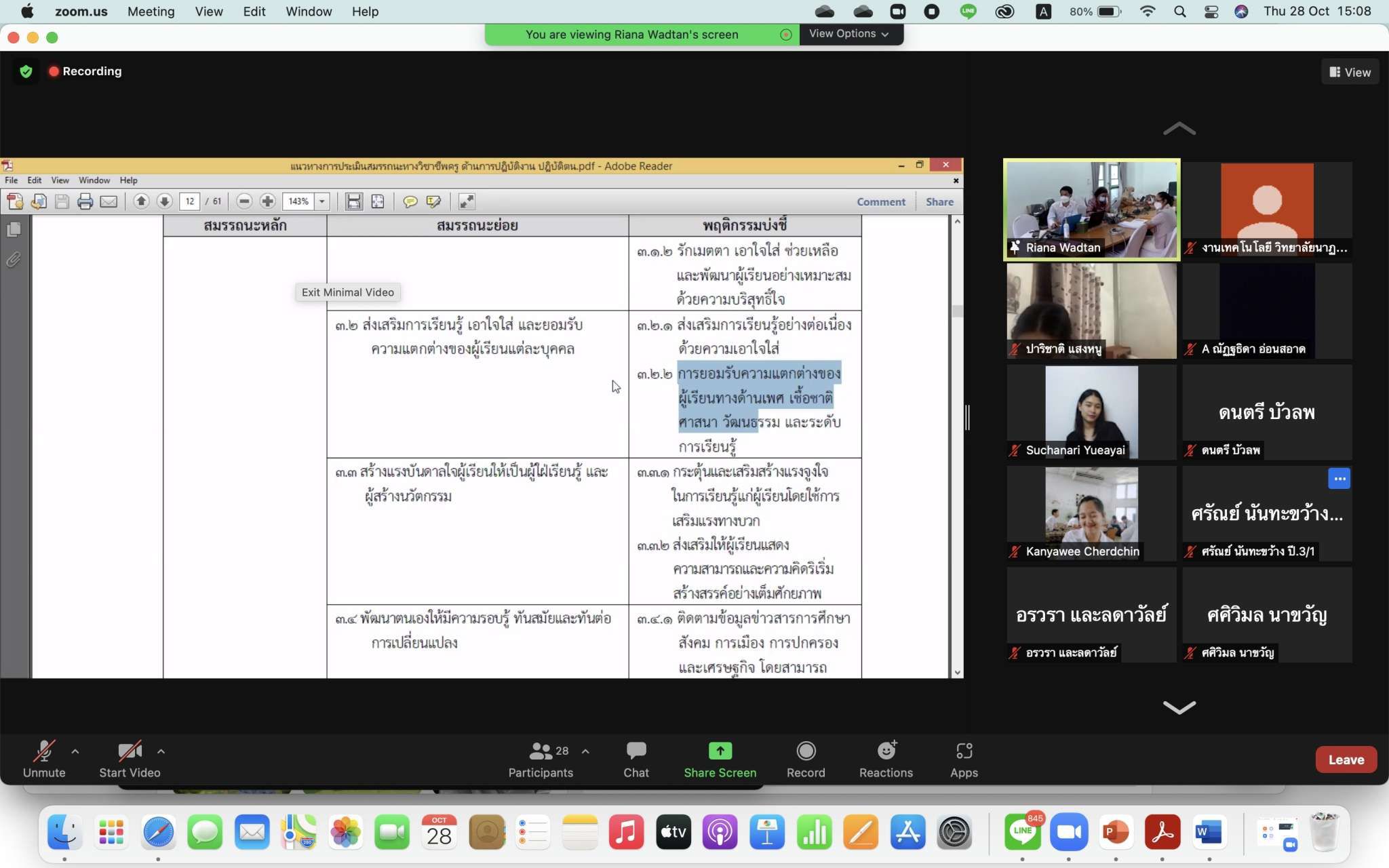
Task: Expand the View Options dropdown
Action: (848, 34)
